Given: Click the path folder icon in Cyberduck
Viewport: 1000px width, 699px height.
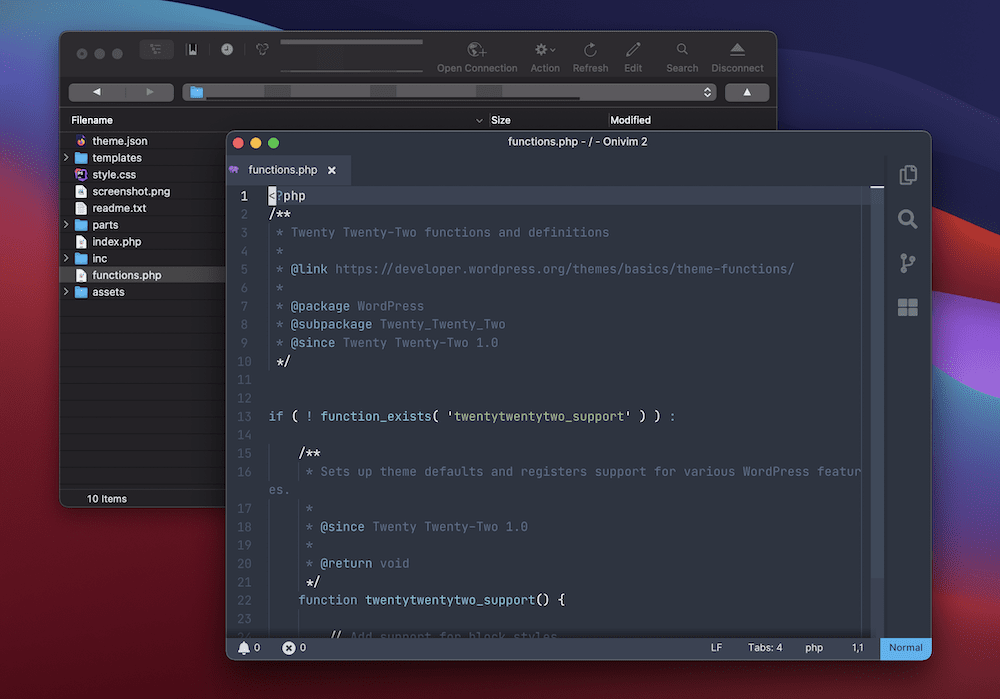Looking at the screenshot, I should point(196,92).
